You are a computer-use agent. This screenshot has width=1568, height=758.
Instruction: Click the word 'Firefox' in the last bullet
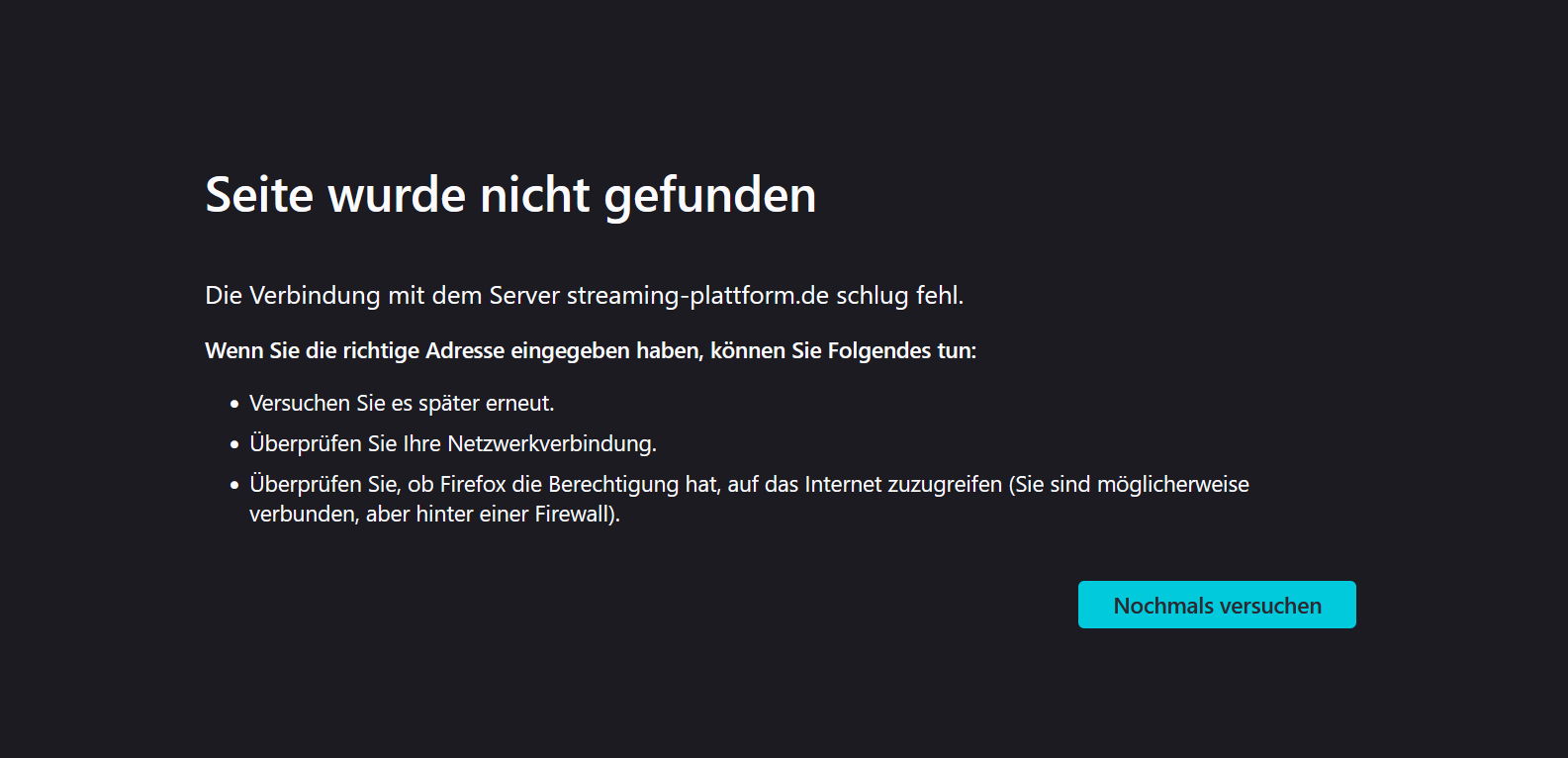[x=473, y=485]
